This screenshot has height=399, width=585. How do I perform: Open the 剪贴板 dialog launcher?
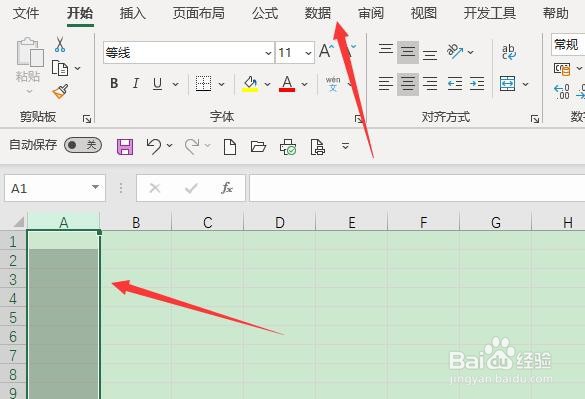(x=87, y=119)
